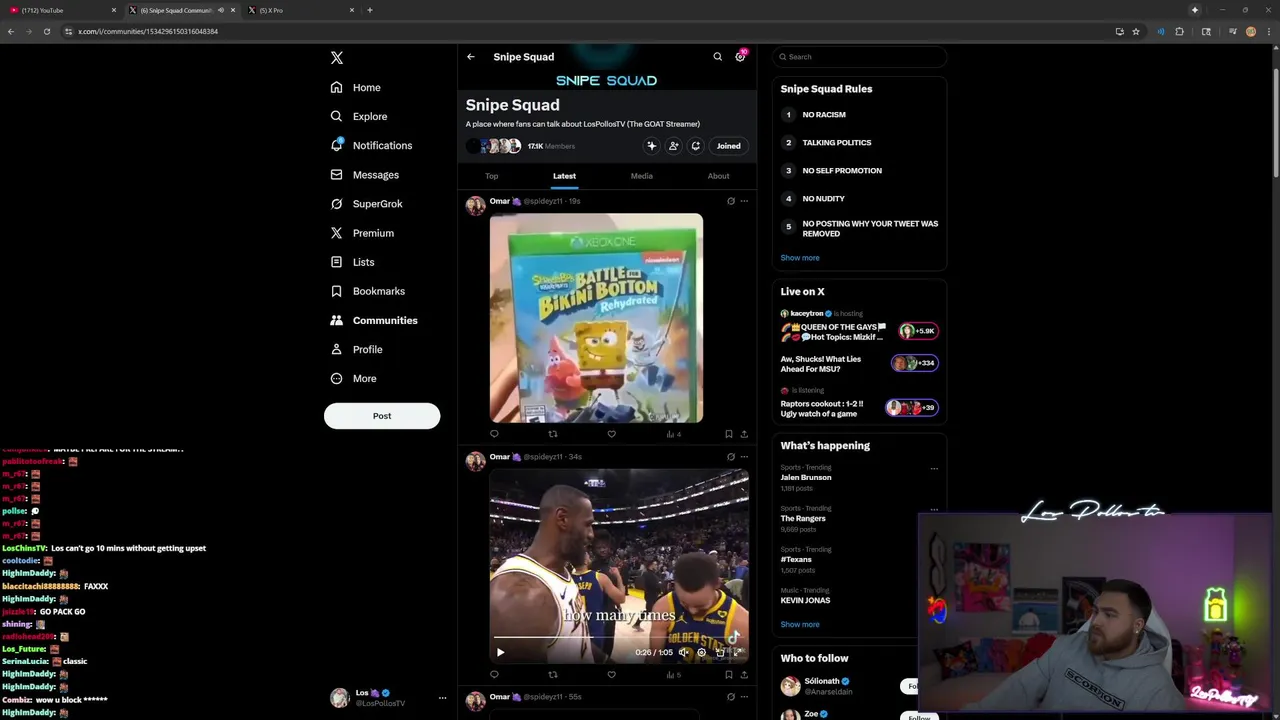Open more options on the 34s post
The image size is (1280, 720).
(744, 457)
